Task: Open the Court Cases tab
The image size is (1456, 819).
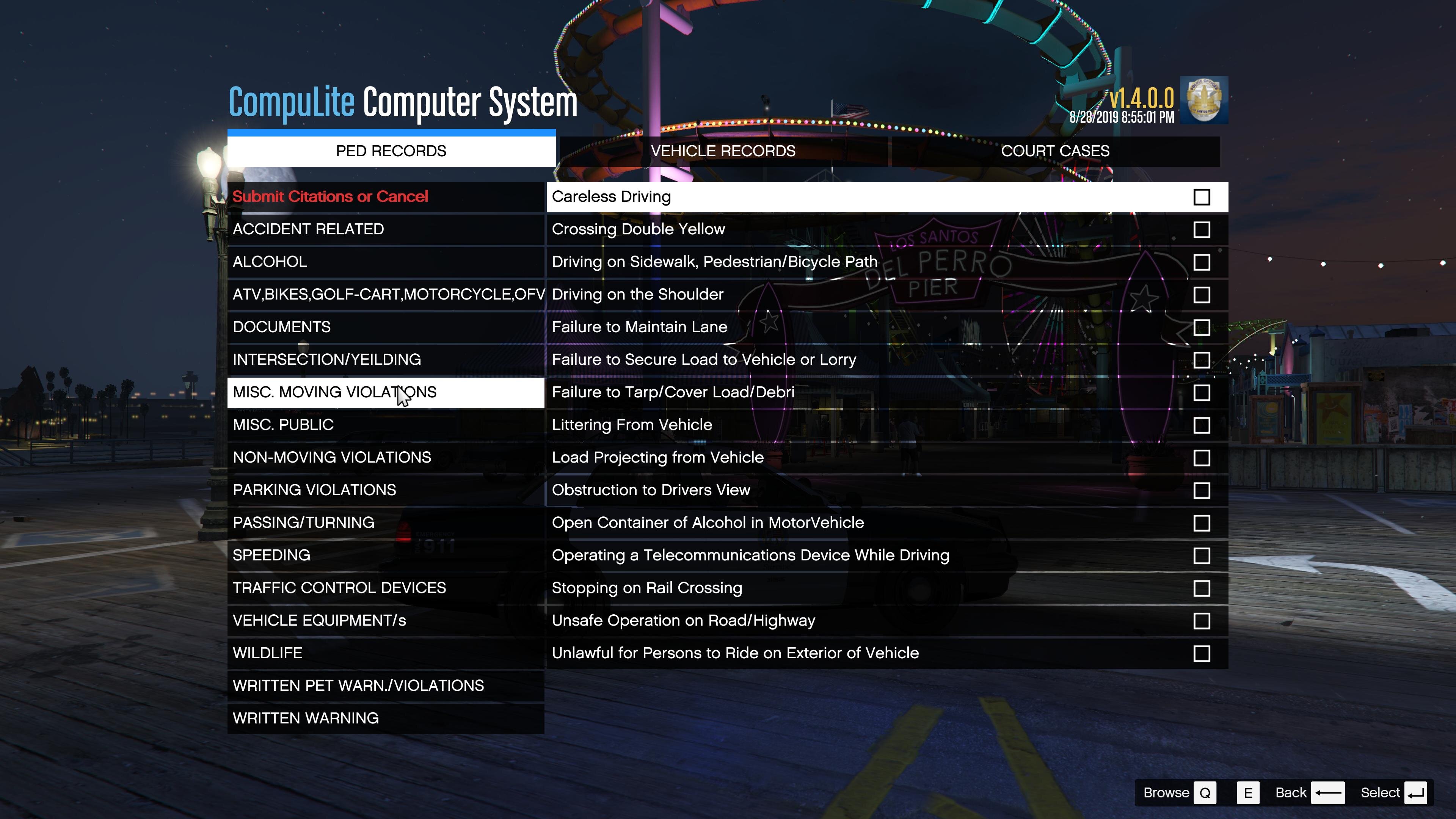Action: click(x=1055, y=151)
